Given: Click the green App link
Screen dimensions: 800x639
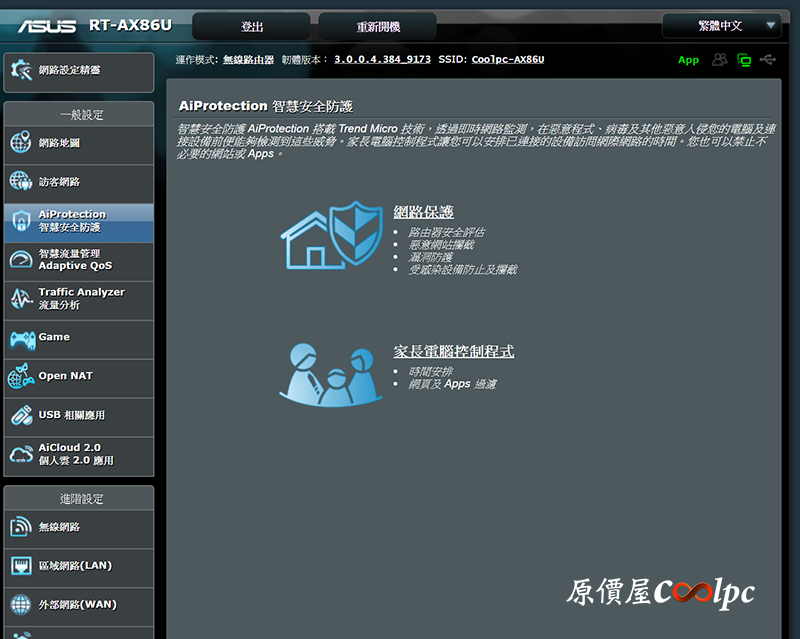Looking at the screenshot, I should point(688,60).
